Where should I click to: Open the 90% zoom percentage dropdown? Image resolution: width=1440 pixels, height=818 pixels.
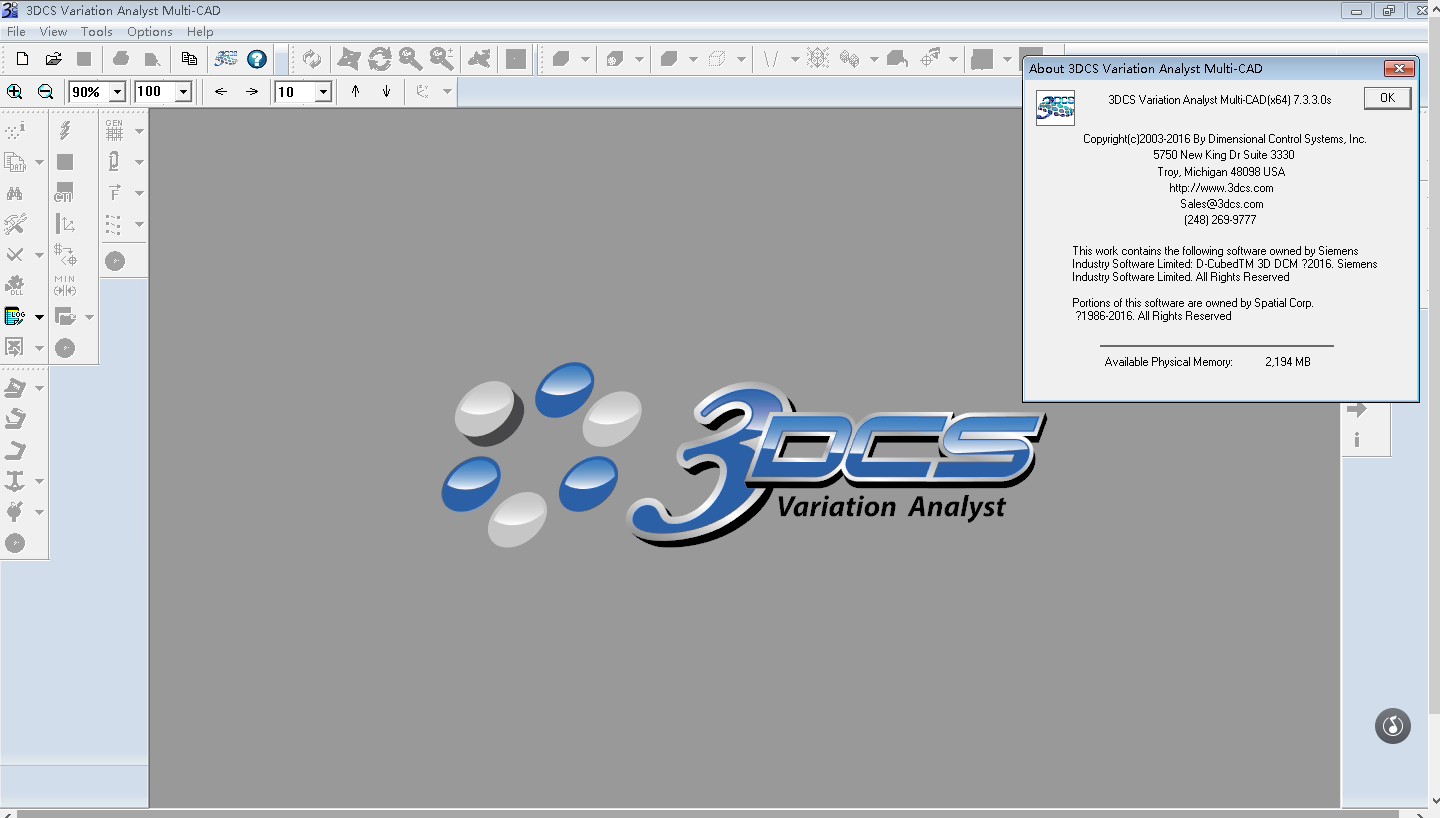(x=117, y=92)
